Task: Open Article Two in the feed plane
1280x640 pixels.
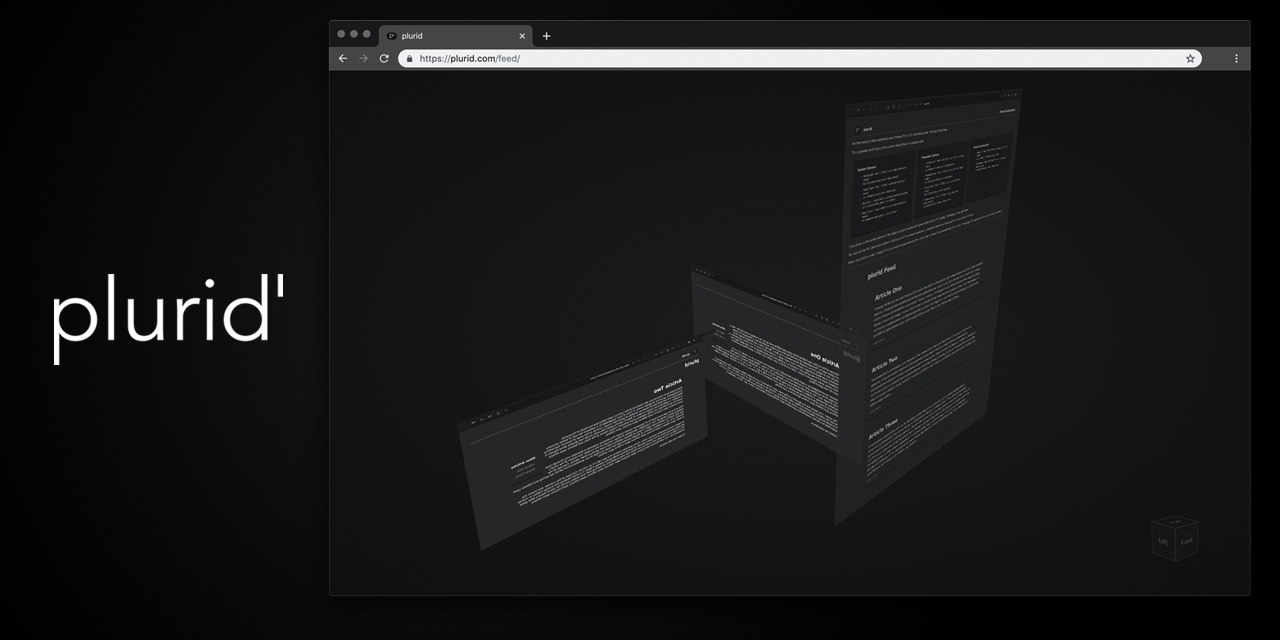Action: (885, 364)
